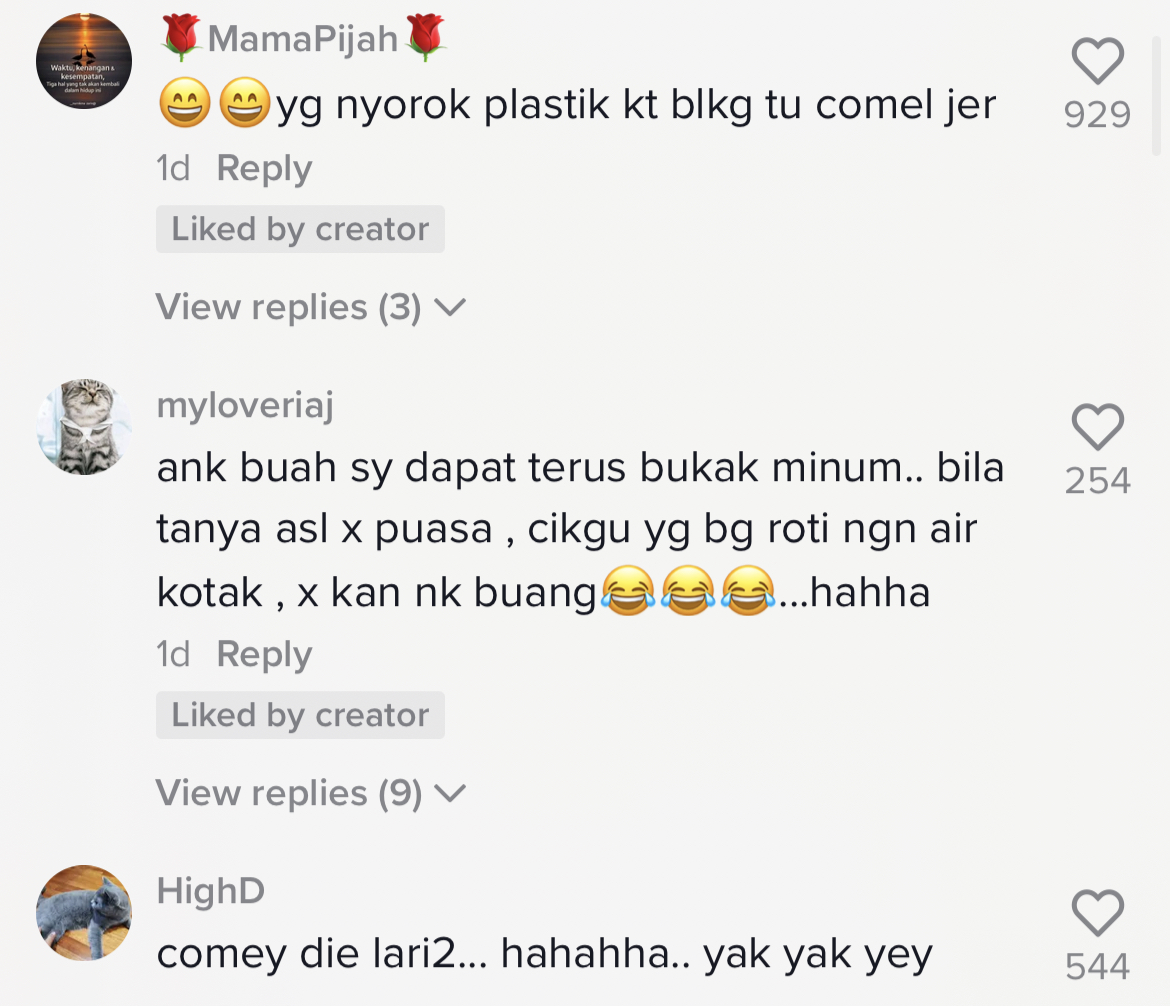Click the 929 likes count
The height and width of the screenshot is (1006, 1170).
(x=1098, y=115)
